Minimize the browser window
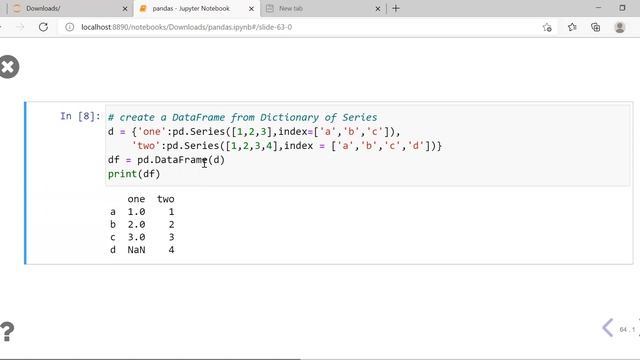 click(598, 8)
